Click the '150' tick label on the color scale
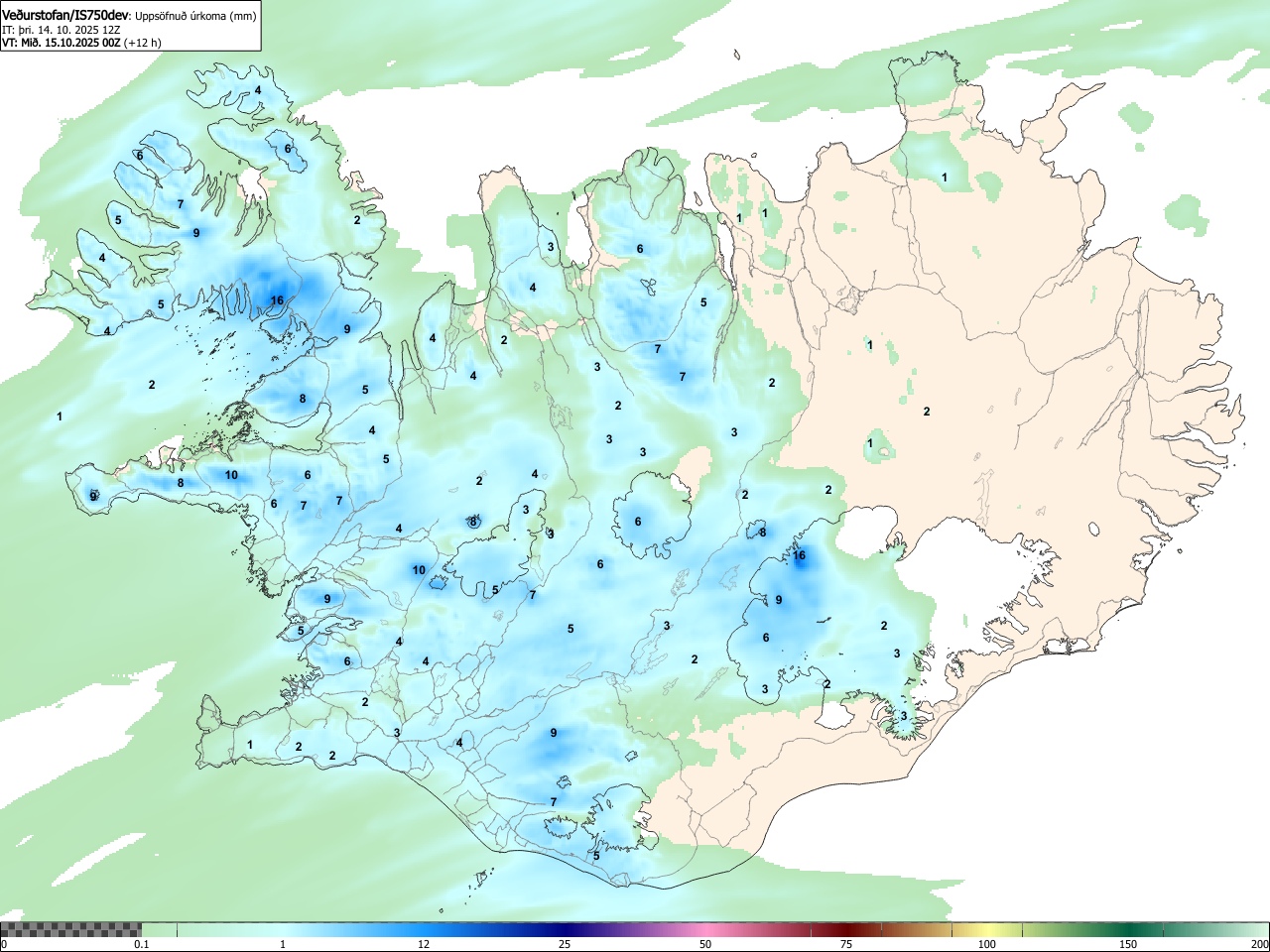This screenshot has height=952, width=1270. [x=1128, y=944]
